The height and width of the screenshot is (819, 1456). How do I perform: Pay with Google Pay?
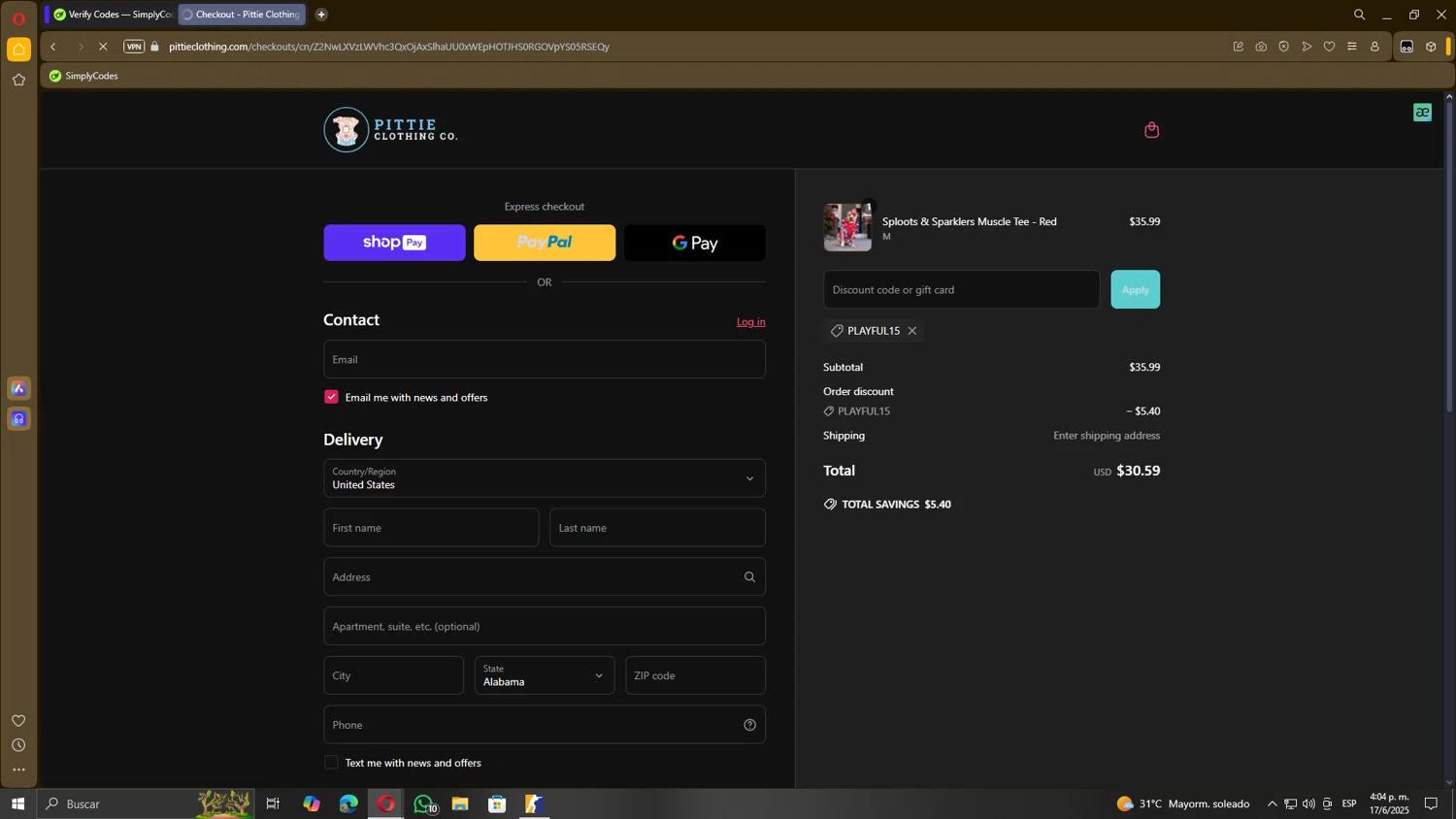(x=694, y=243)
